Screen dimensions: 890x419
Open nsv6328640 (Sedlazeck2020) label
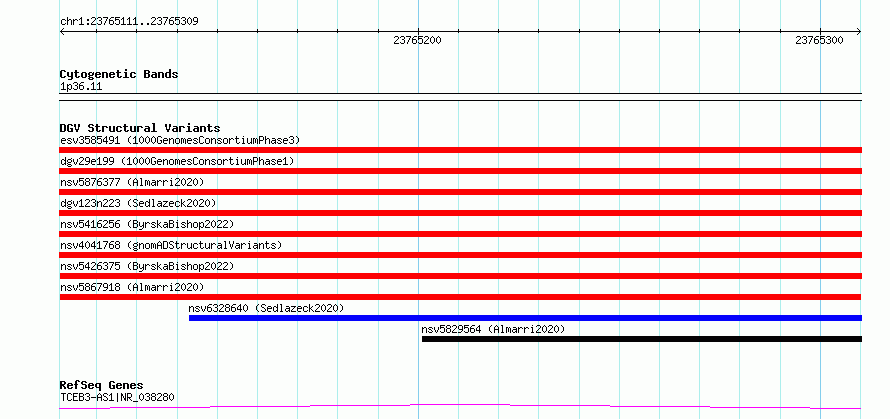point(266,308)
